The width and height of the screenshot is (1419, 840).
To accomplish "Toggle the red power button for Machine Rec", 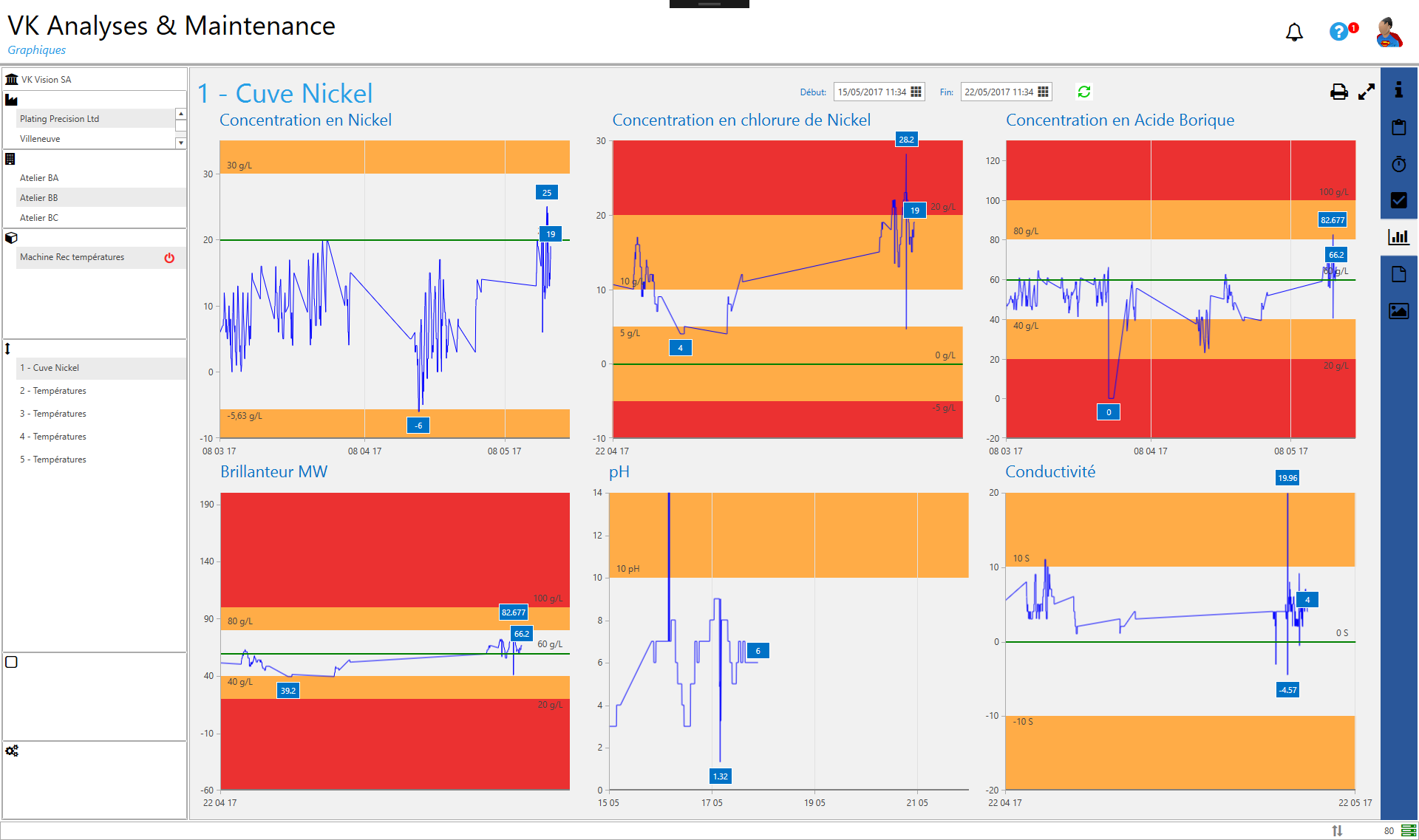I will click(x=169, y=258).
